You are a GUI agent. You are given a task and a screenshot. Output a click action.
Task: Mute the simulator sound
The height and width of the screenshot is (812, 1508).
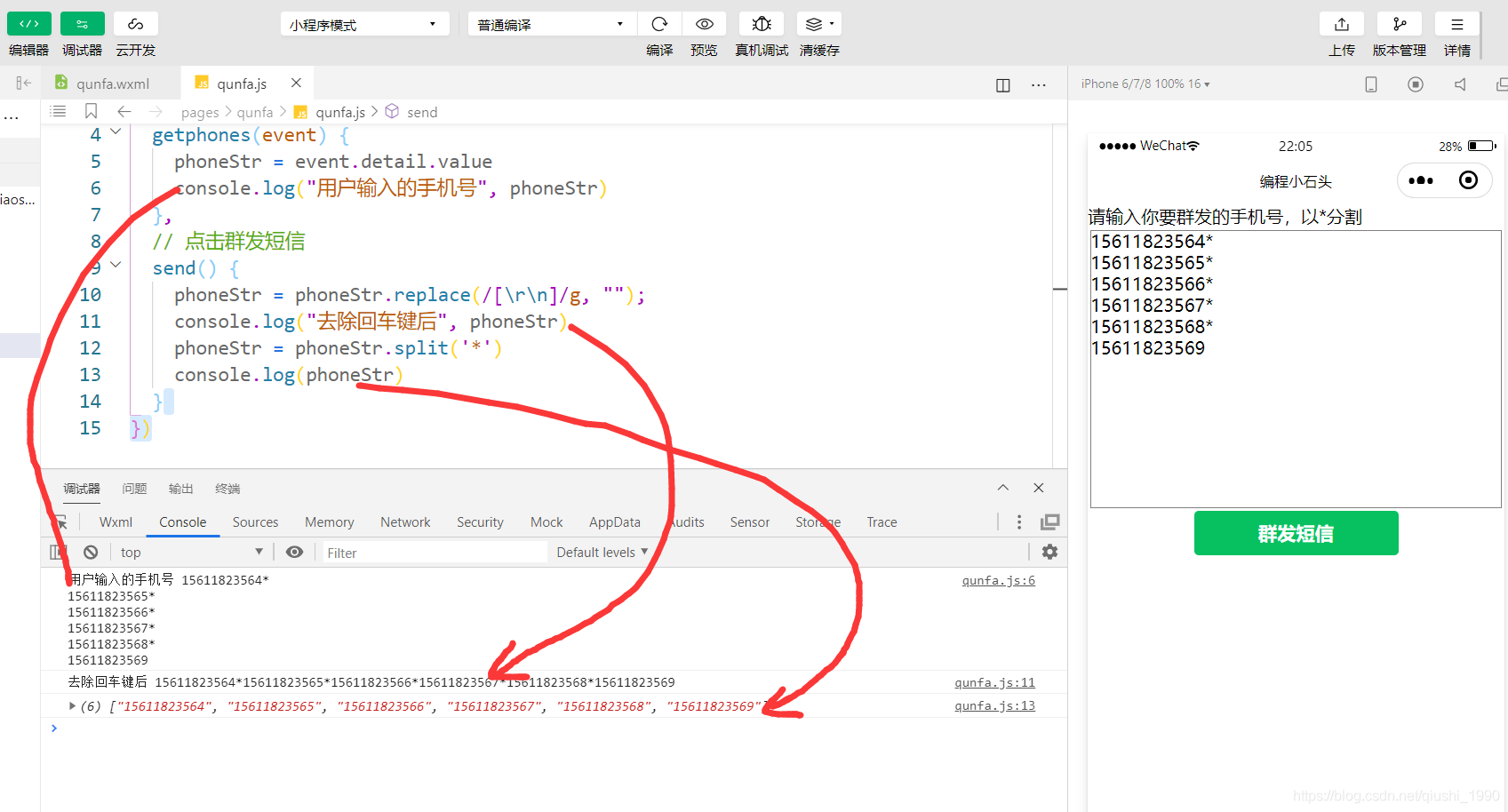[x=1460, y=84]
